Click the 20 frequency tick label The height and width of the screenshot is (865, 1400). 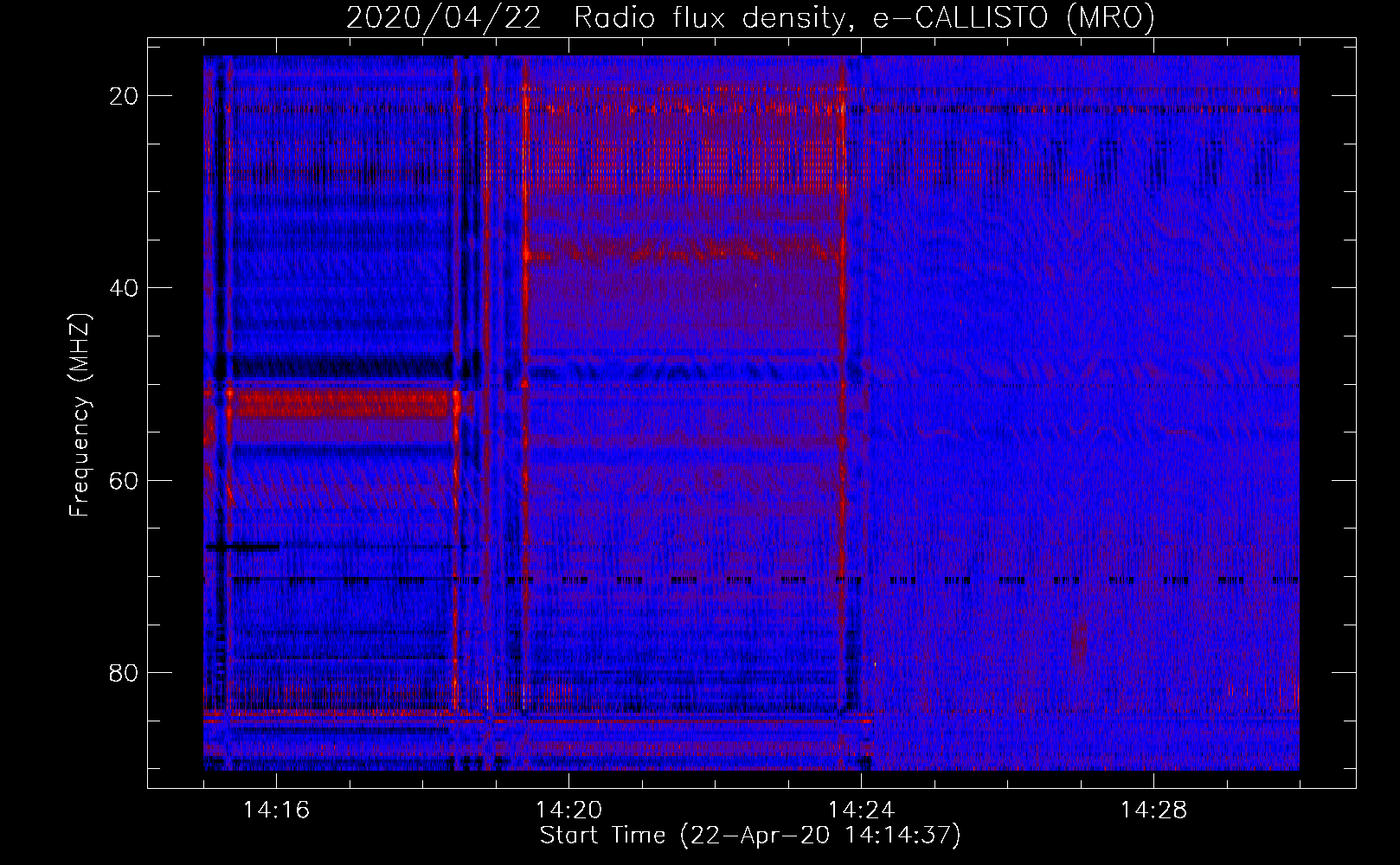(124, 96)
